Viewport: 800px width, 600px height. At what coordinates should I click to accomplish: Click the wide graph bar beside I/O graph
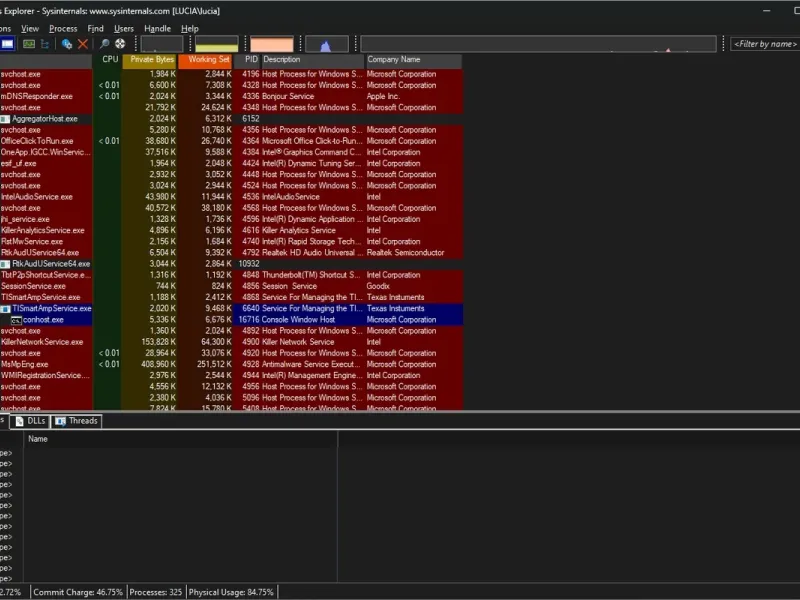538,44
